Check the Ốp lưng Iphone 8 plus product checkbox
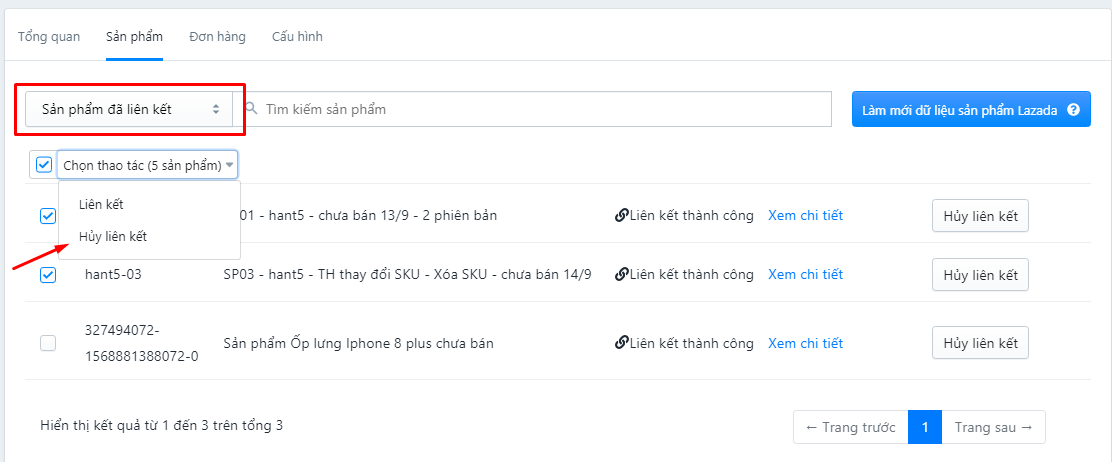Viewport: 1112px width, 462px height. (48, 343)
